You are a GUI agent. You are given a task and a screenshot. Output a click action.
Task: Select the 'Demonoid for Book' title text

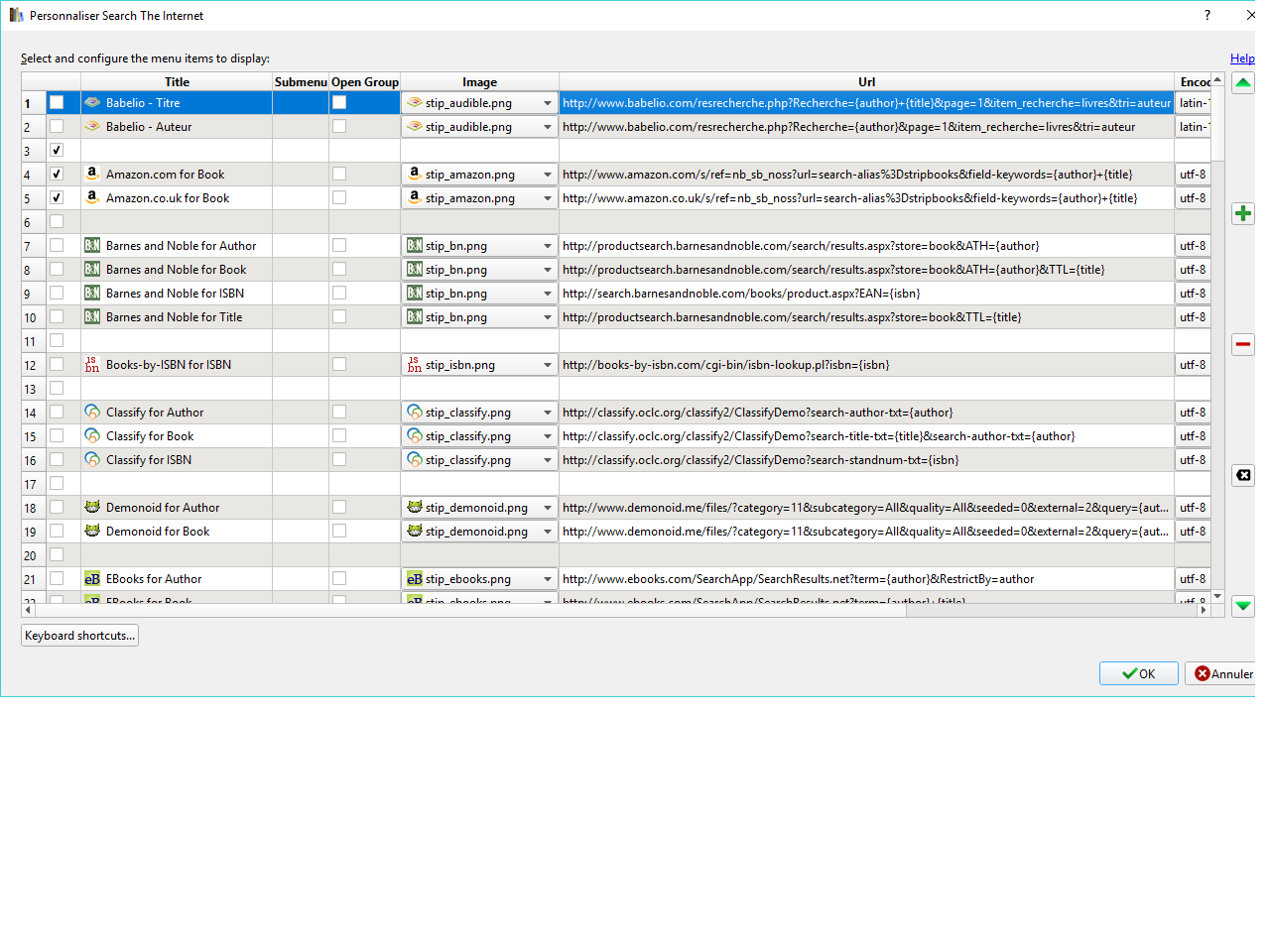pyautogui.click(x=158, y=532)
